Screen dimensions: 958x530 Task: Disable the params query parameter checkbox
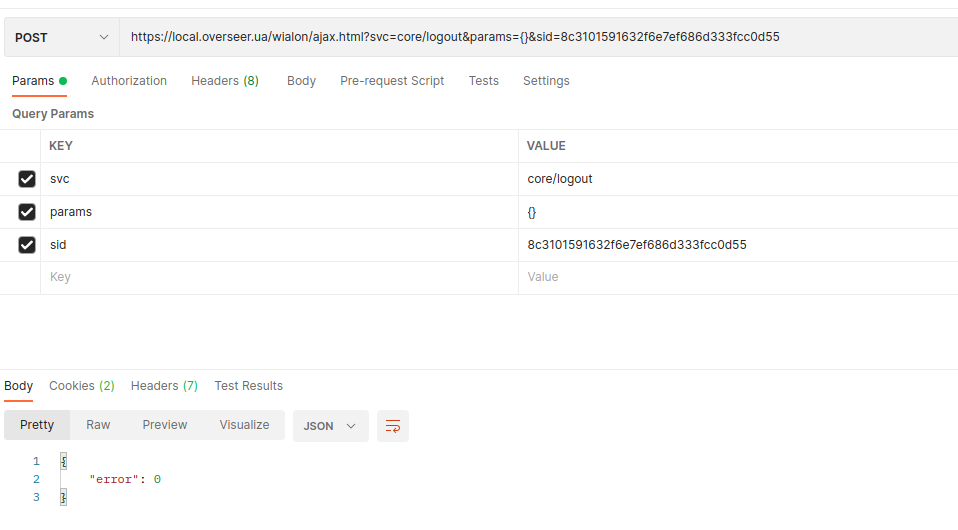[x=27, y=212]
